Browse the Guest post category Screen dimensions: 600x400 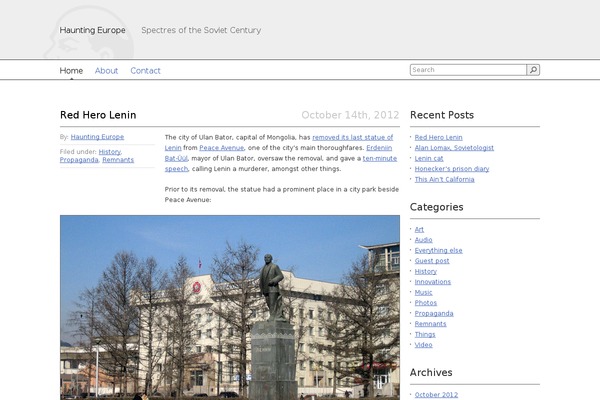(432, 261)
